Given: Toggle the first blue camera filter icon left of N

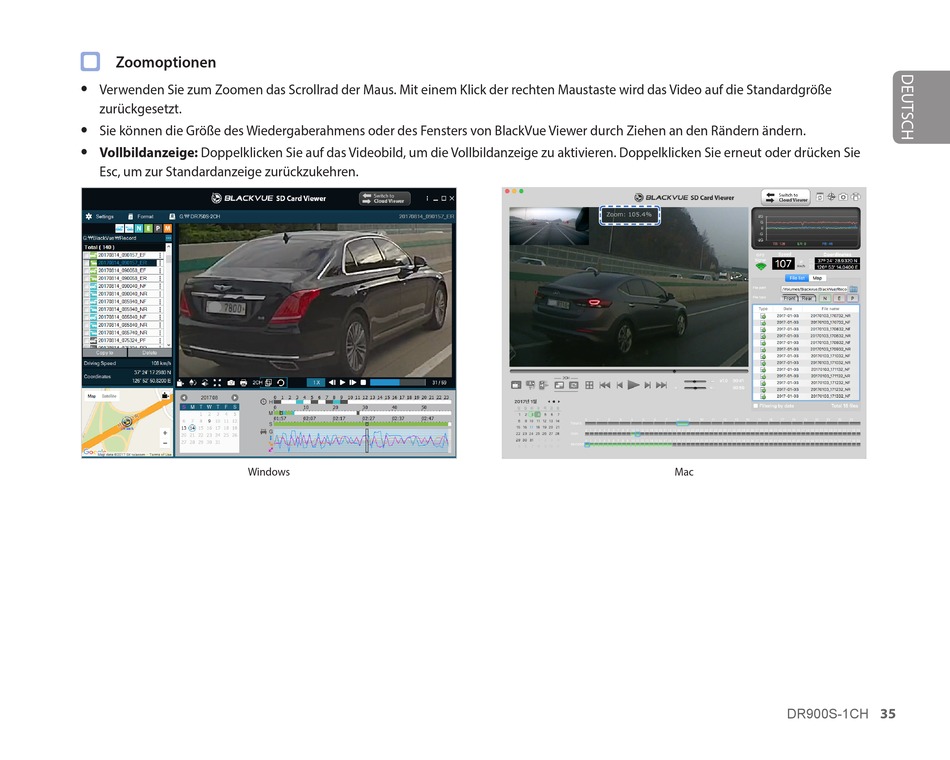Looking at the screenshot, I should pyautogui.click(x=119, y=228).
